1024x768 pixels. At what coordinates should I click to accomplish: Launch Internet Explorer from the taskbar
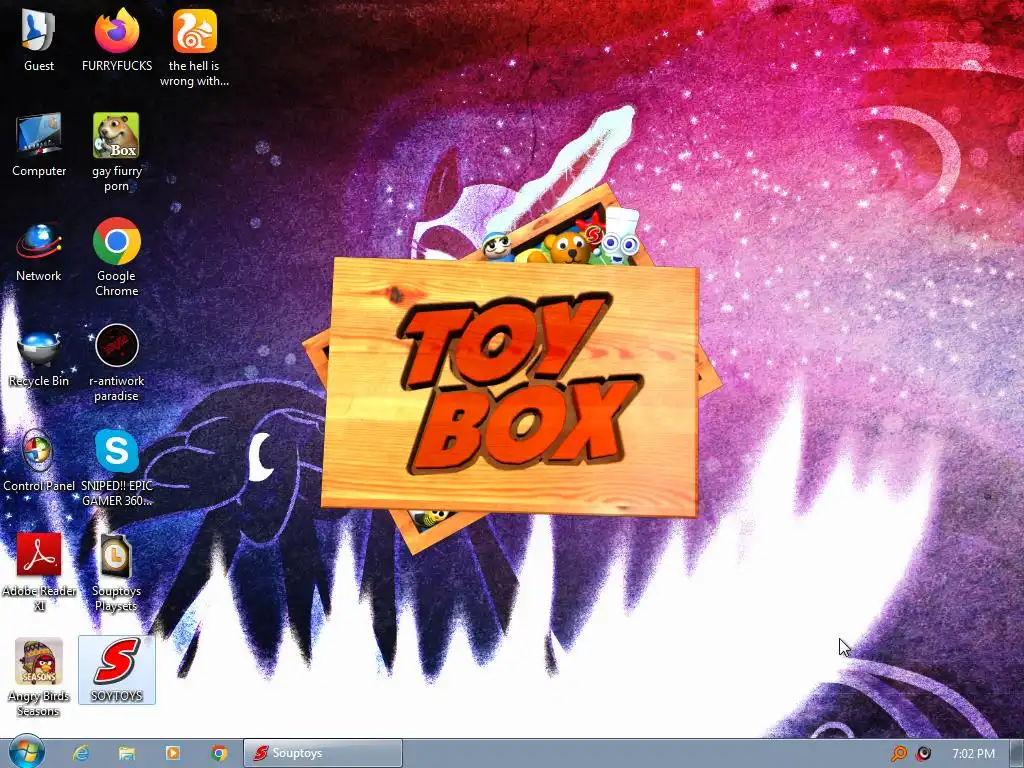click(80, 753)
